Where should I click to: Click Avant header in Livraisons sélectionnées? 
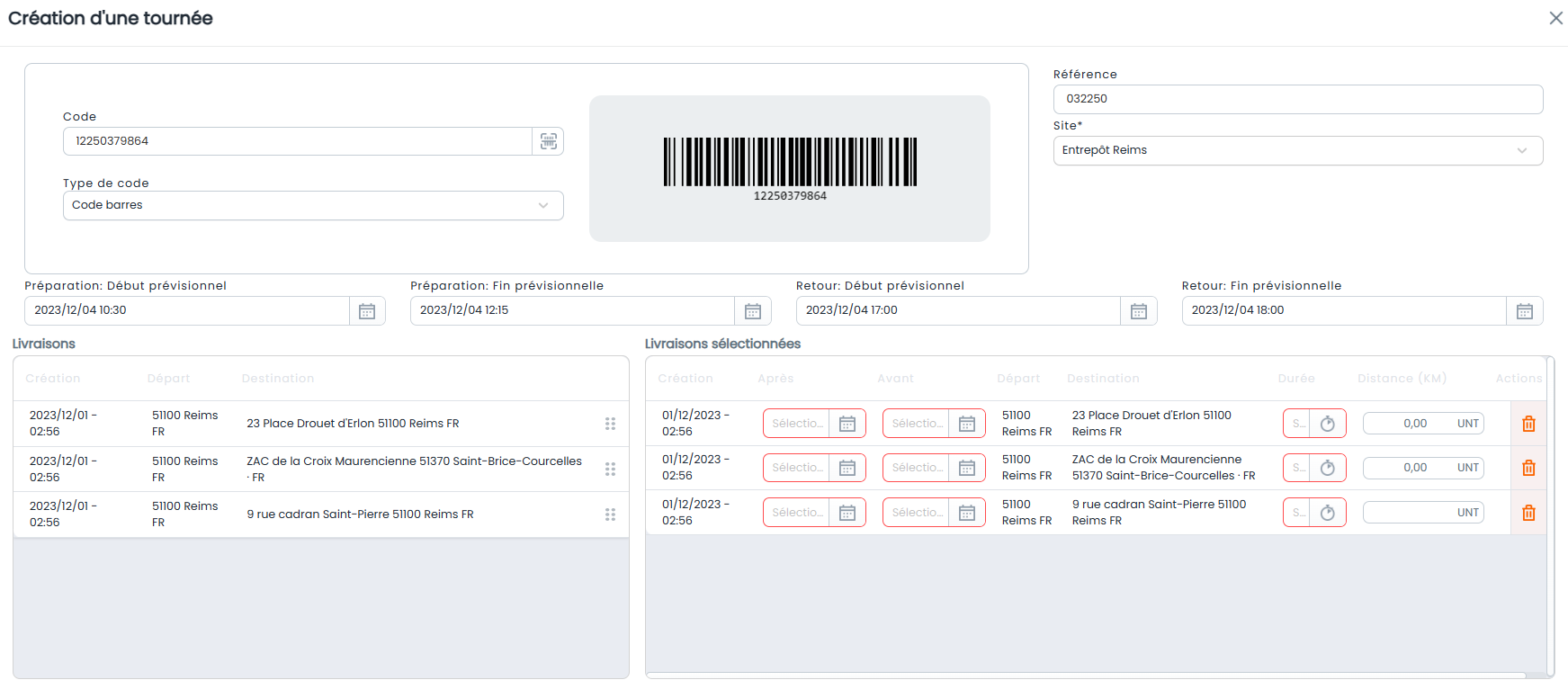[x=895, y=379]
